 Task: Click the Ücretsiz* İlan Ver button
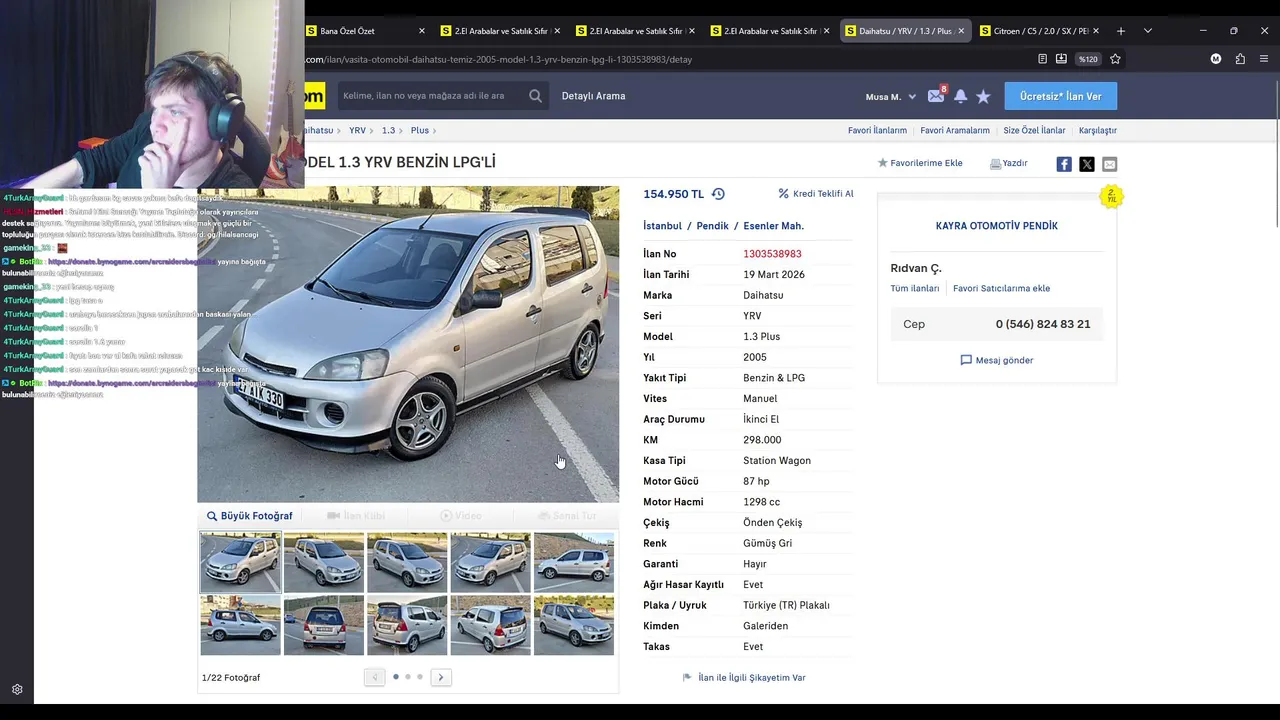[x=1060, y=96]
